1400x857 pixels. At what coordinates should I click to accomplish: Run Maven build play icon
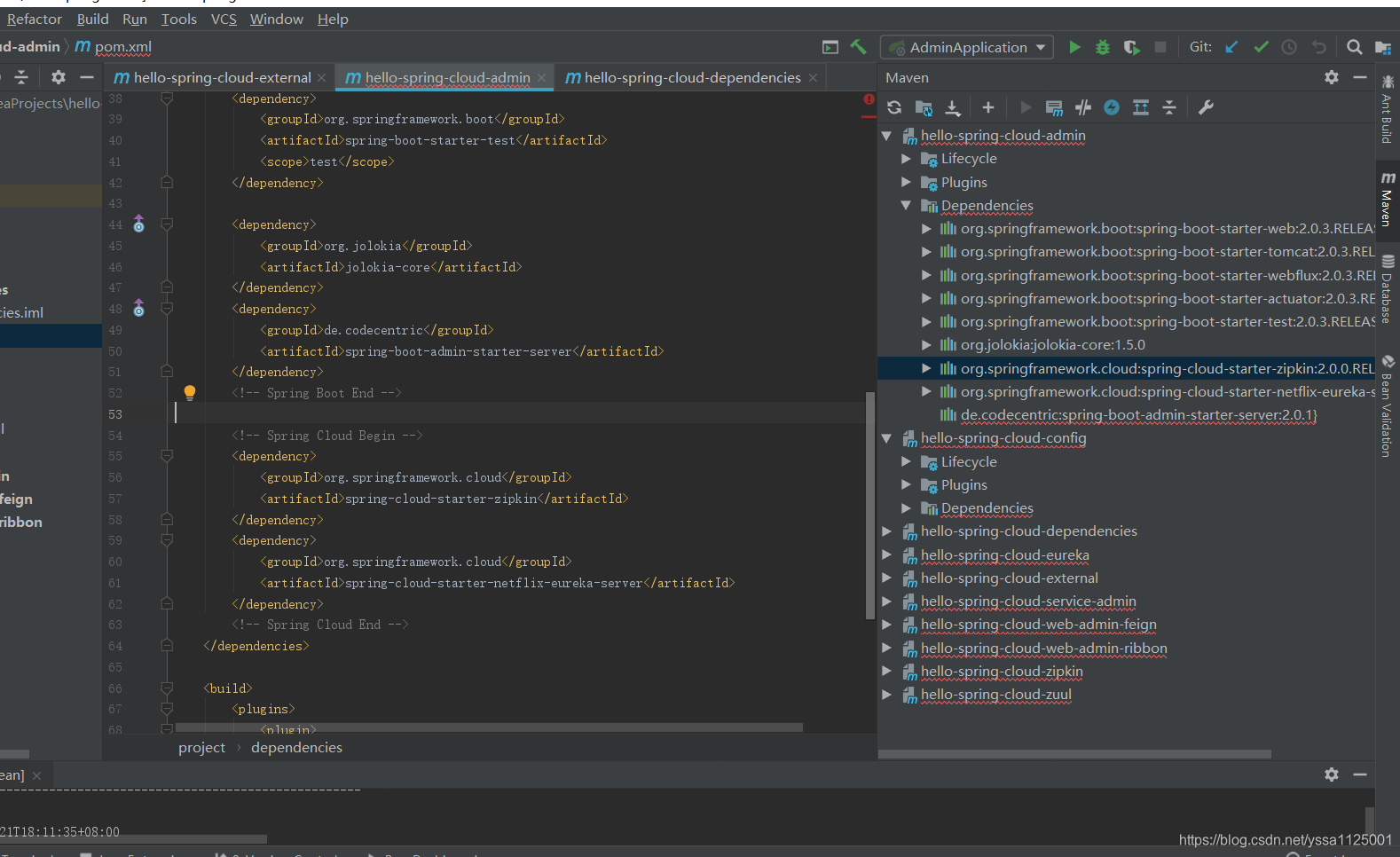1026,107
